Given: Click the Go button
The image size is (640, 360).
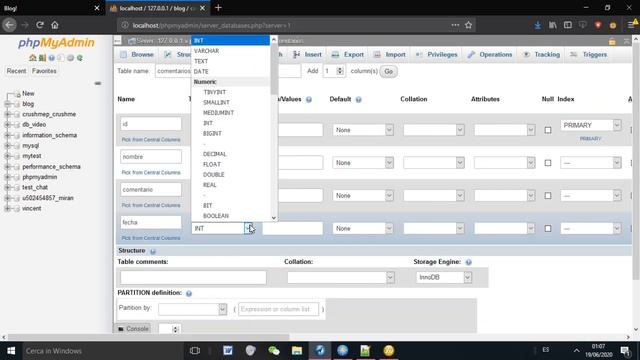Looking at the screenshot, I should (x=389, y=71).
